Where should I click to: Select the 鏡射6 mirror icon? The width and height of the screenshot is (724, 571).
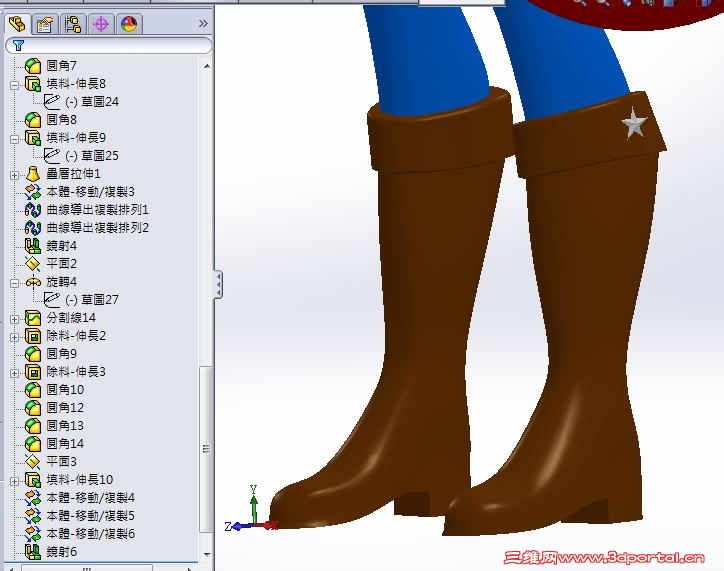(33, 552)
